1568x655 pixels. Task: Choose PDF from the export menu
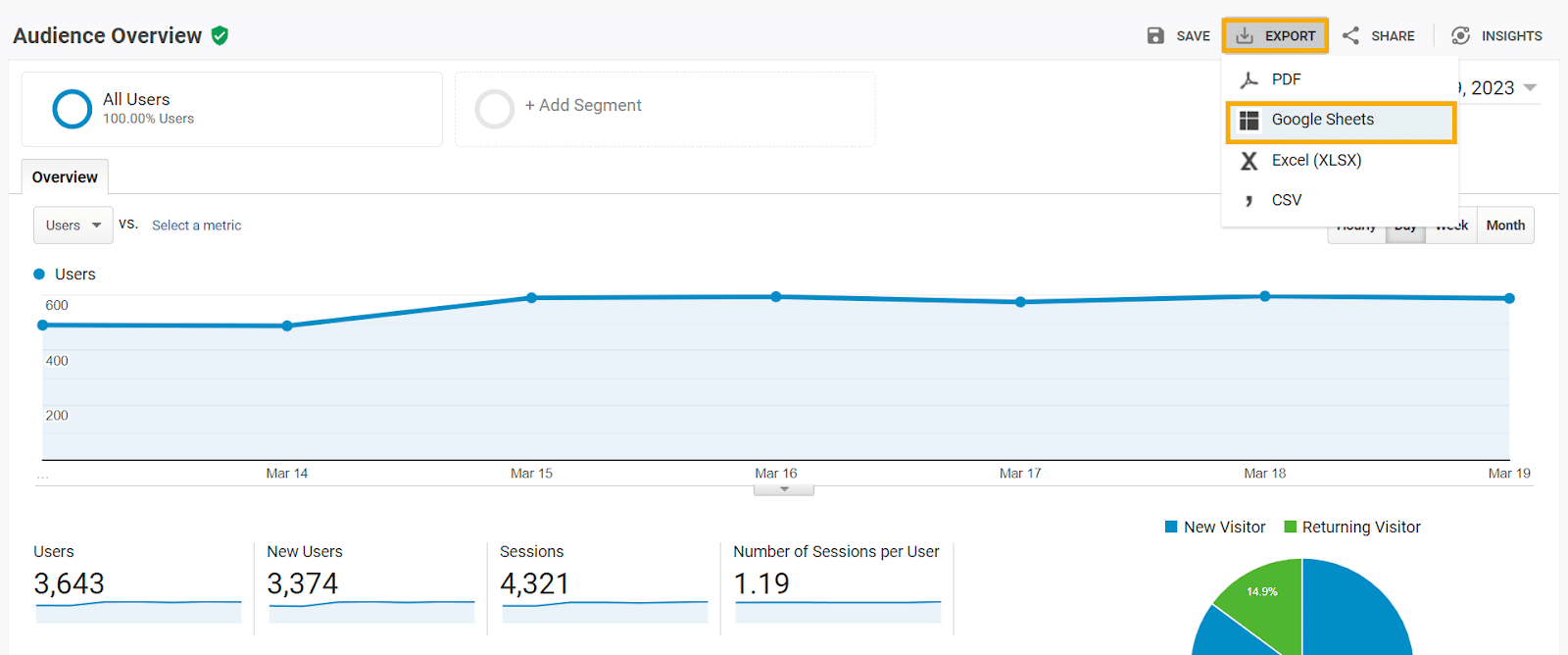(x=1340, y=79)
